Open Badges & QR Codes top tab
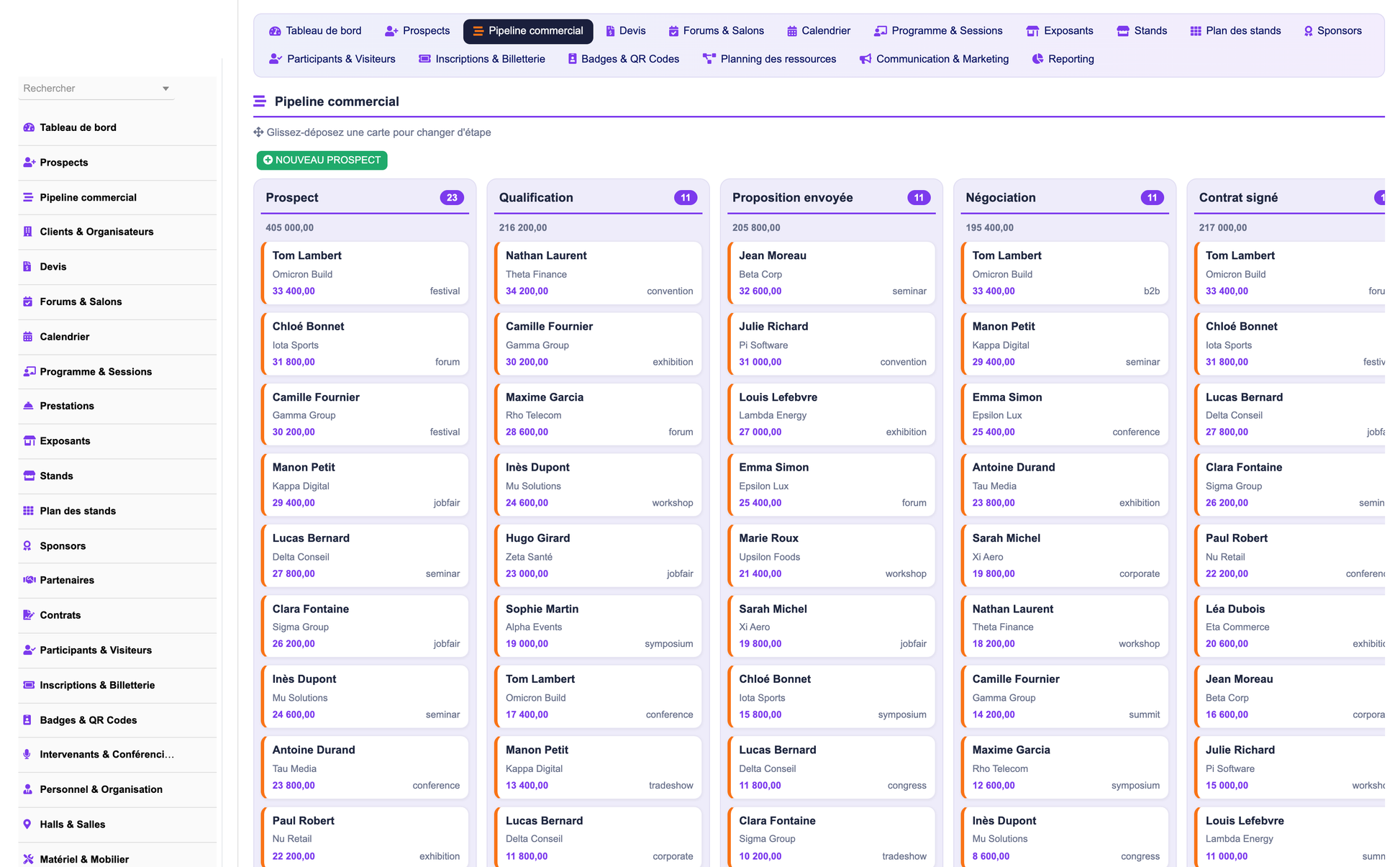Screen dimensions: 1400x867 tap(623, 59)
